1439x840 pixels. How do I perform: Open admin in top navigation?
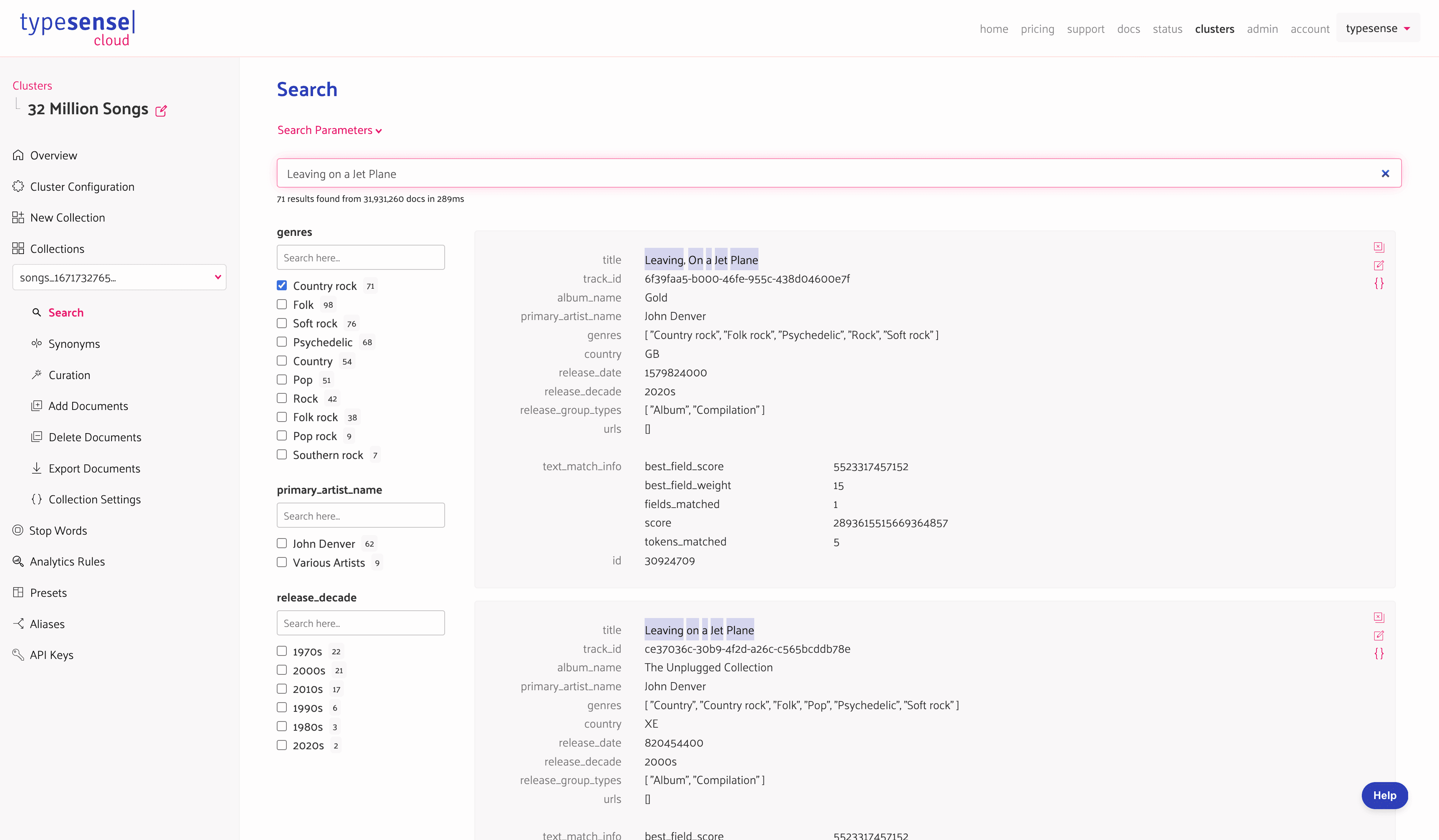click(x=1261, y=29)
